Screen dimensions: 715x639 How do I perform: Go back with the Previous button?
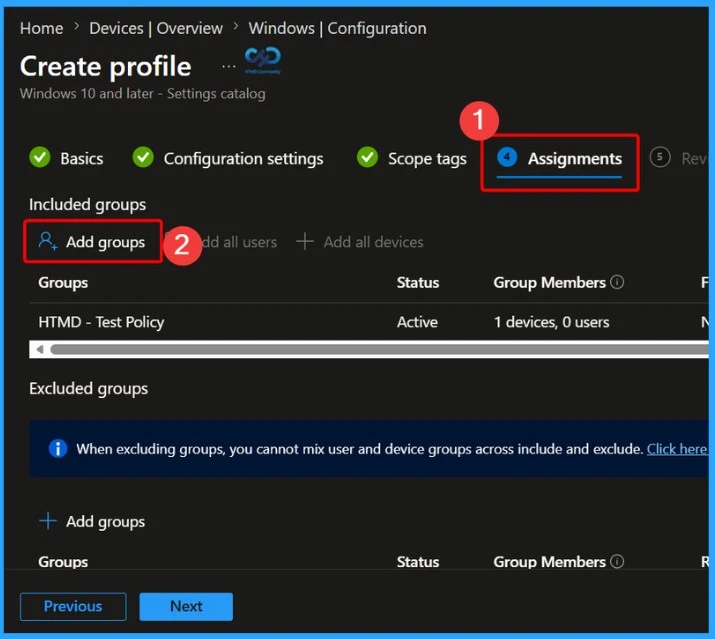[73, 606]
